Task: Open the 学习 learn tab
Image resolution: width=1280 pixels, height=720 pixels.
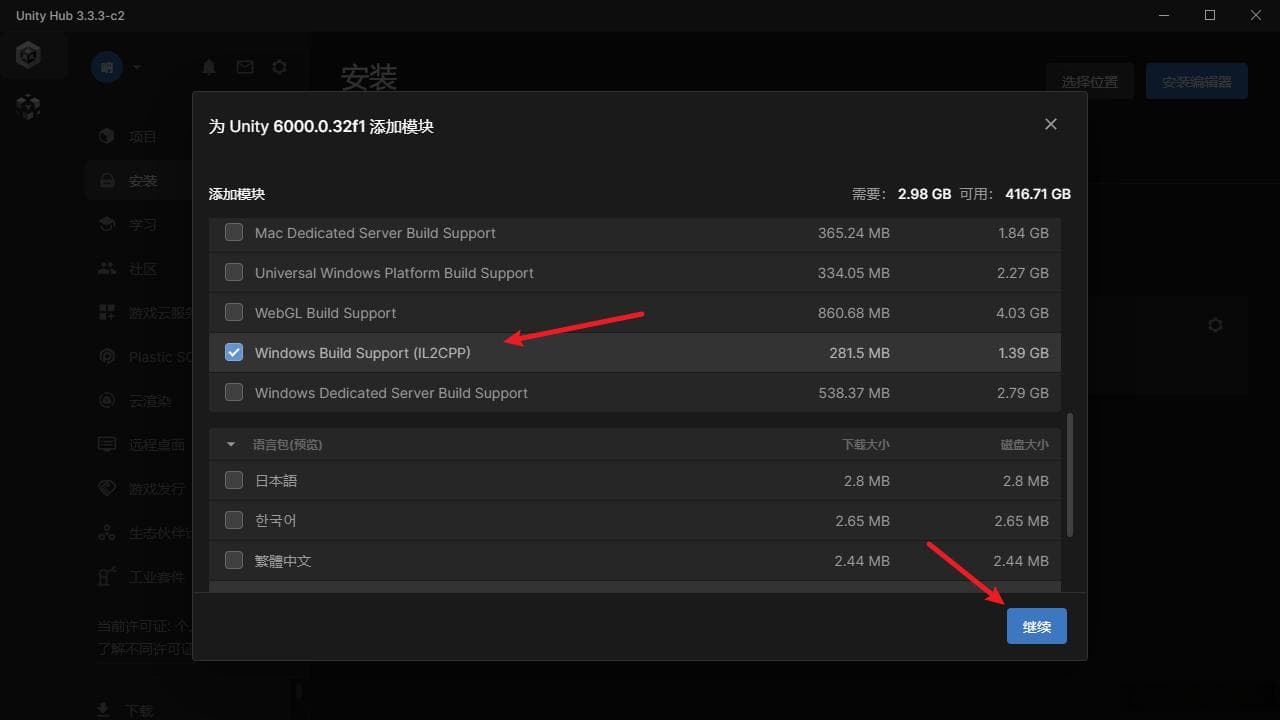Action: coord(143,225)
